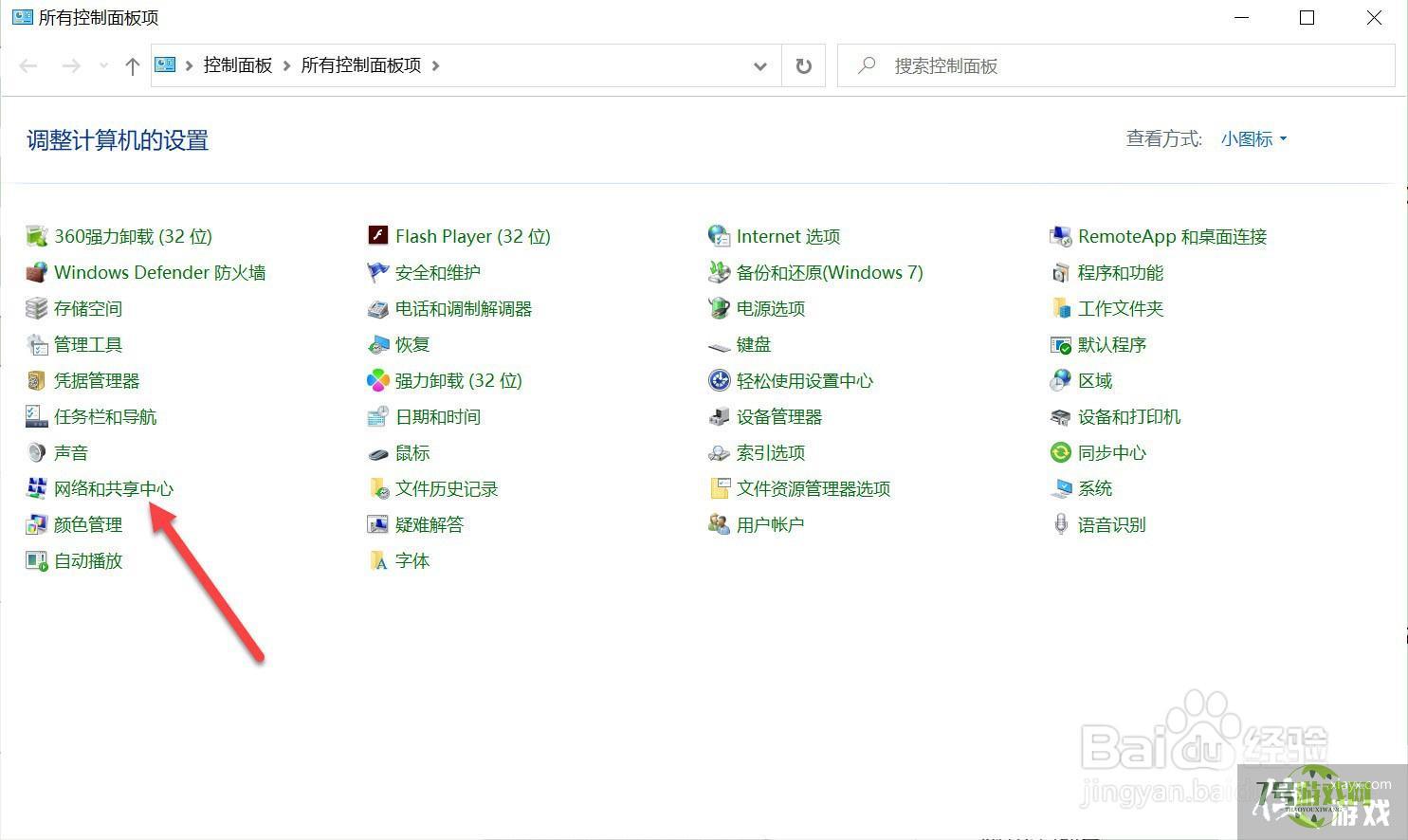Open the 小图标 view mode dropdown
This screenshot has width=1408, height=840.
pyautogui.click(x=1254, y=139)
